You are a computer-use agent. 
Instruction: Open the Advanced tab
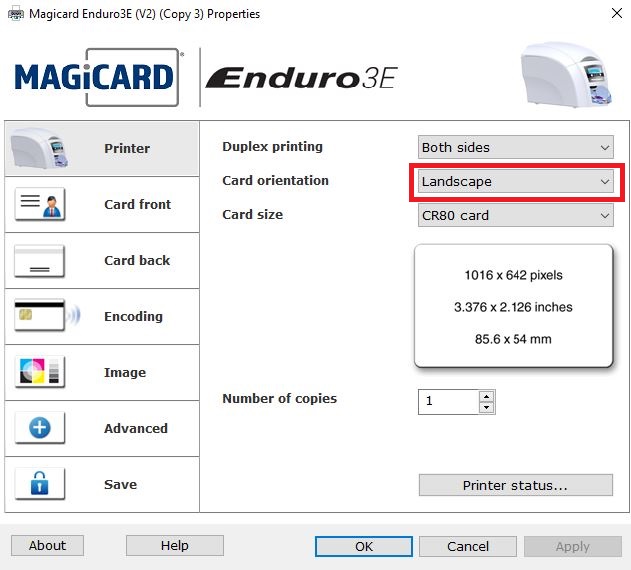[x=102, y=428]
